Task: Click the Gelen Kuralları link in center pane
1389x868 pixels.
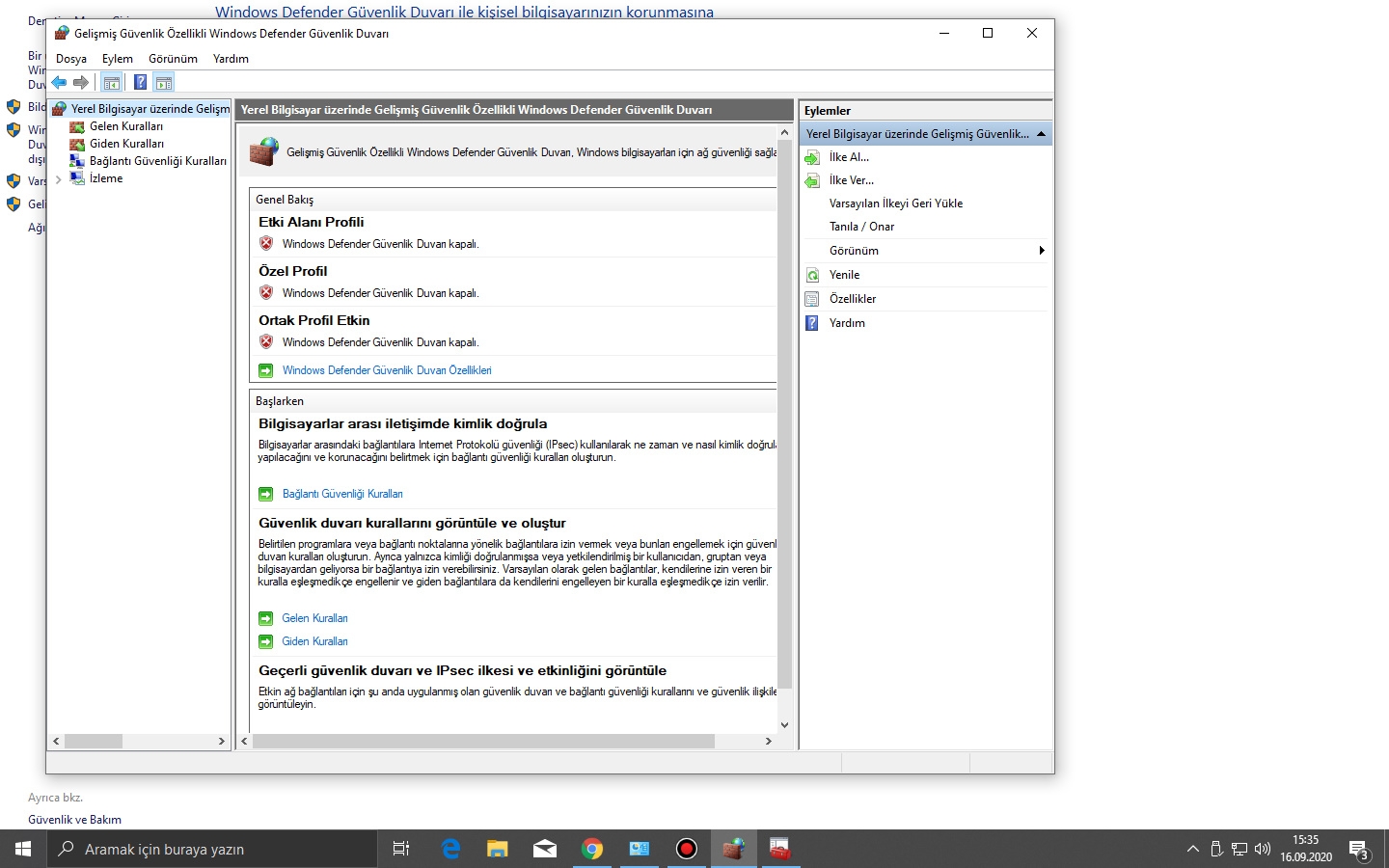Action: click(314, 618)
